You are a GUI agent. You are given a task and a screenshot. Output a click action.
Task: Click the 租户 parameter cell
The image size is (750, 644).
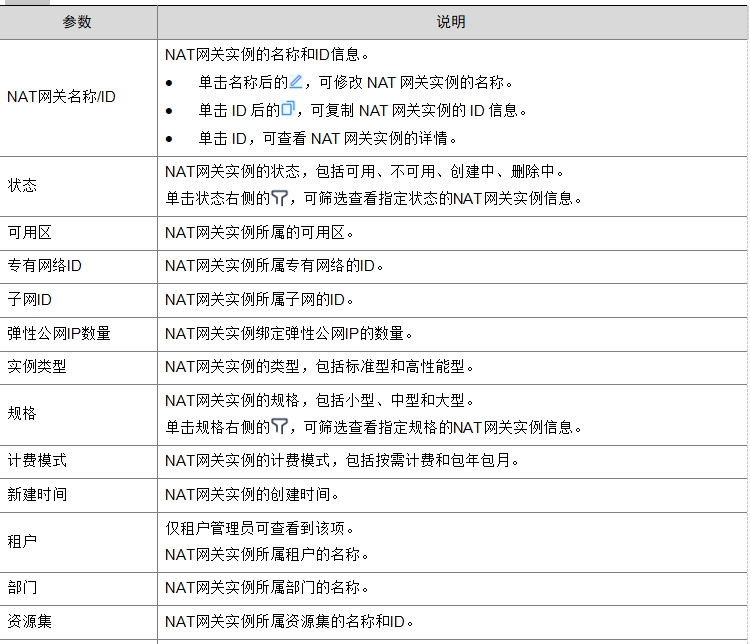pyautogui.click(x=78, y=542)
